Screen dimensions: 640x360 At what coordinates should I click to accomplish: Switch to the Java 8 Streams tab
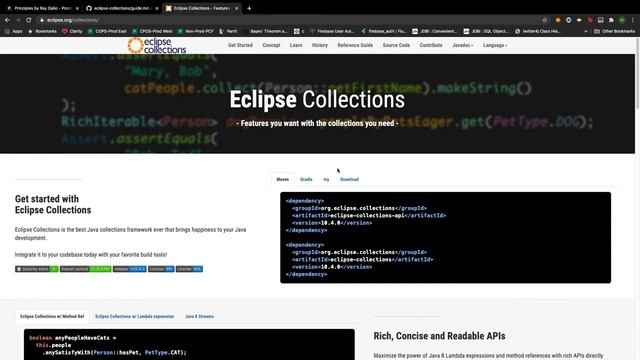[200, 316]
